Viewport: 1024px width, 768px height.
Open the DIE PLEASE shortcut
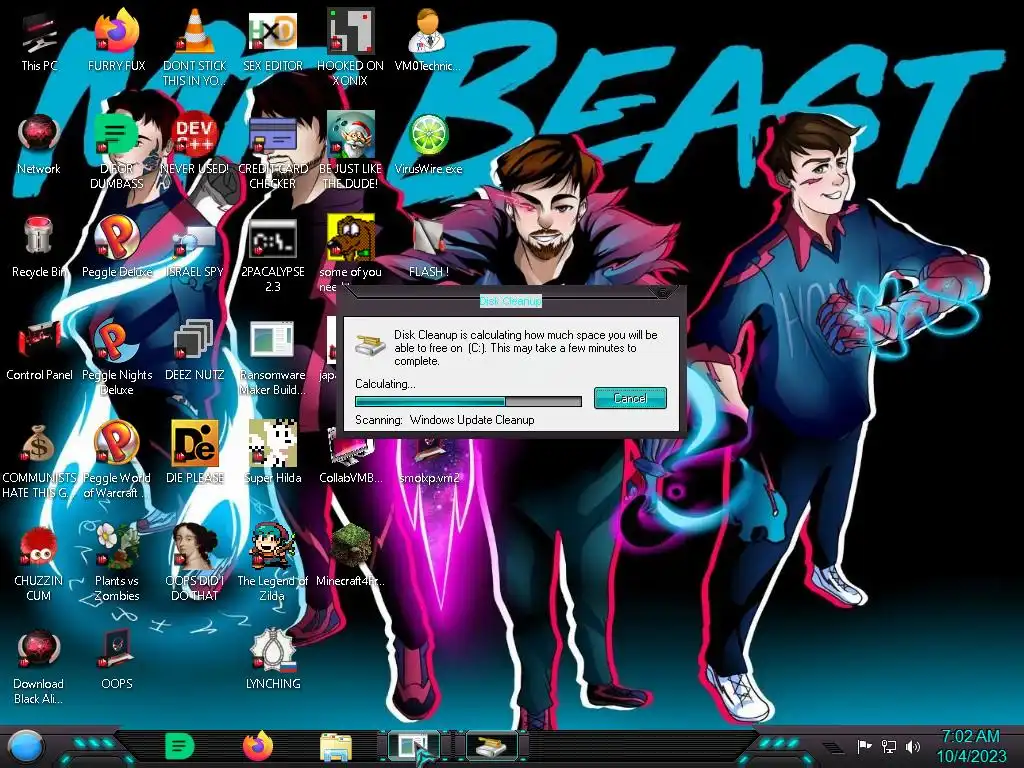coord(195,445)
